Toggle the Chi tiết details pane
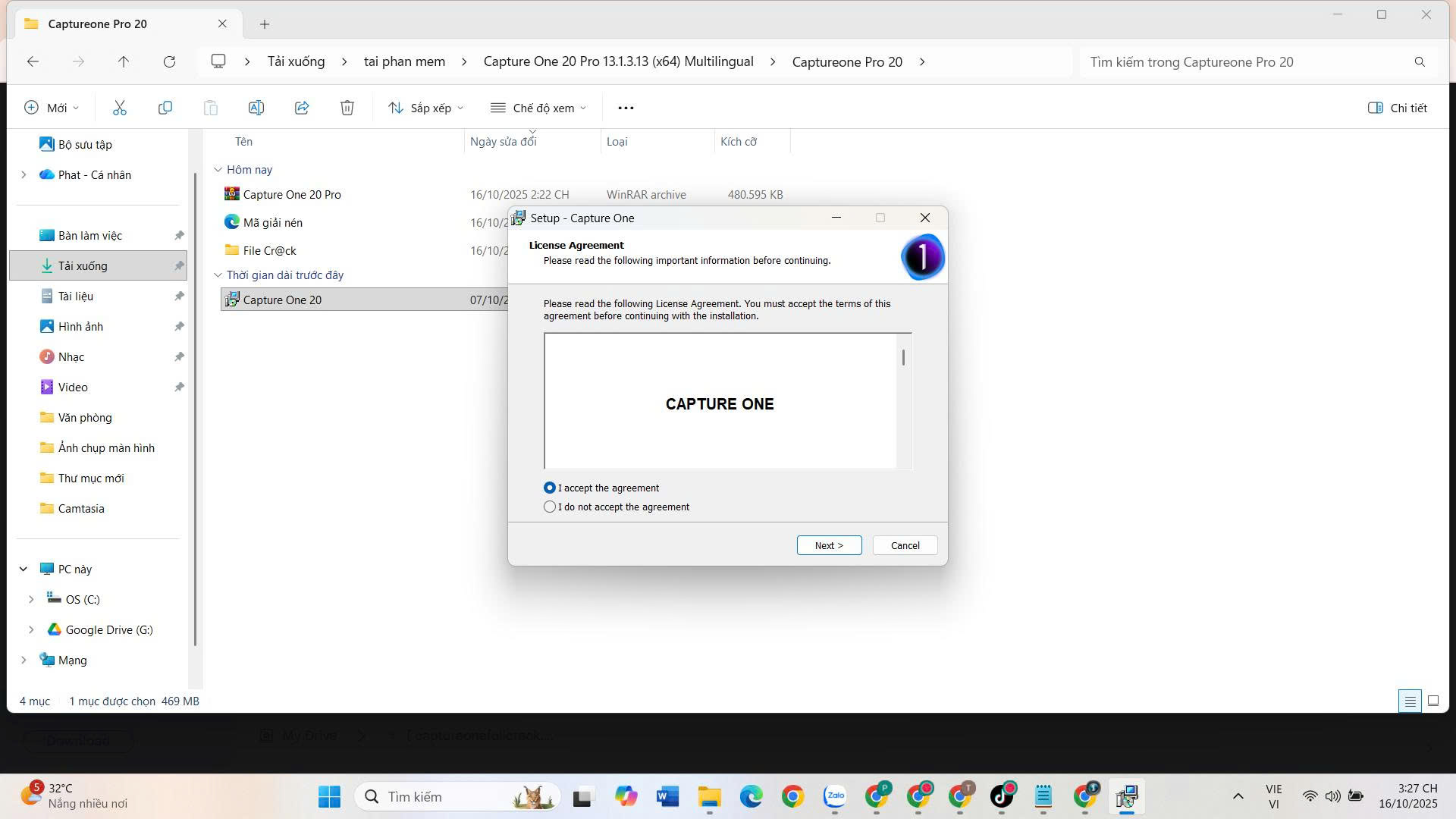The image size is (1456, 819). pyautogui.click(x=1398, y=108)
